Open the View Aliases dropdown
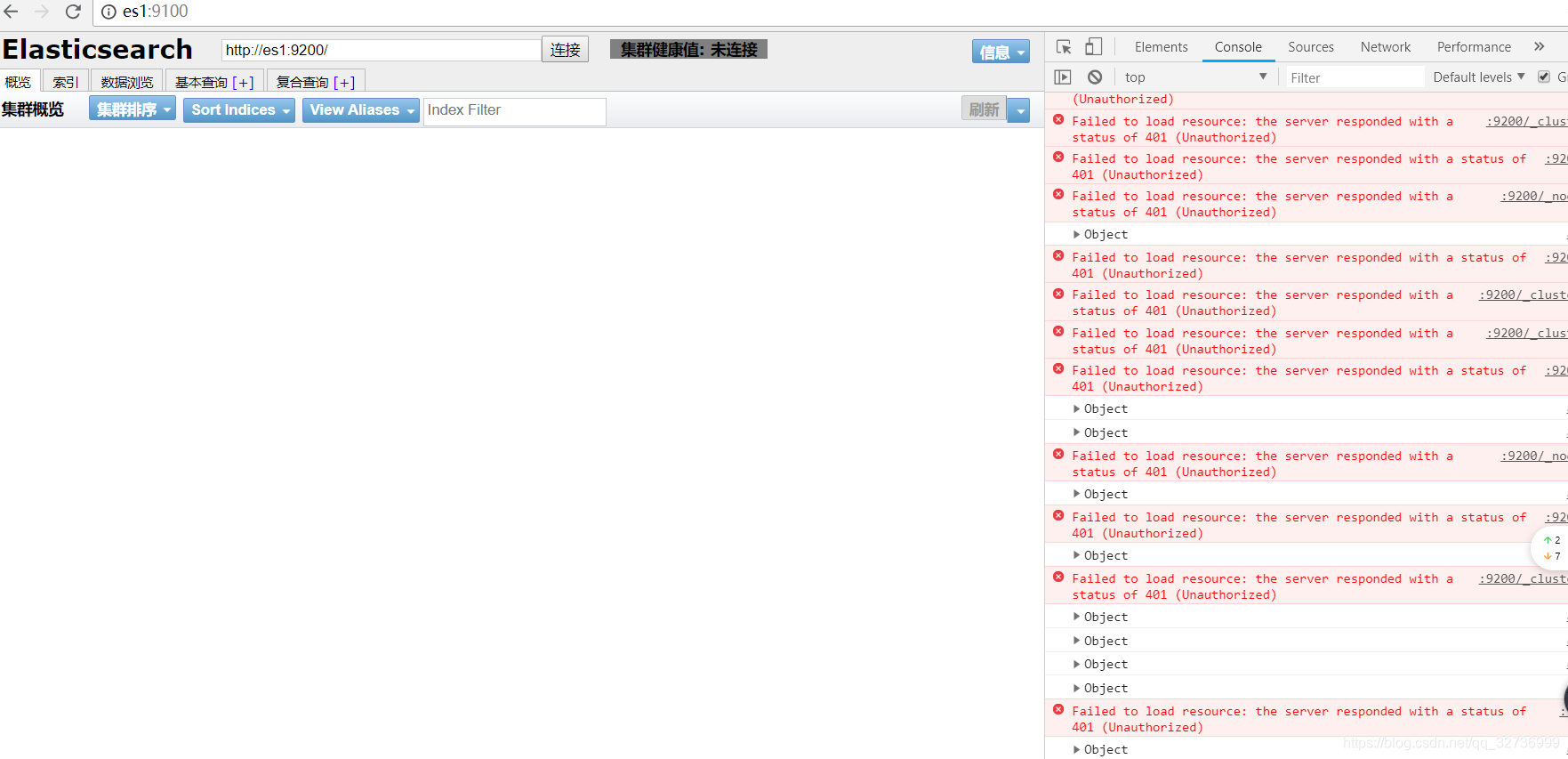This screenshot has height=759, width=1568. point(360,109)
